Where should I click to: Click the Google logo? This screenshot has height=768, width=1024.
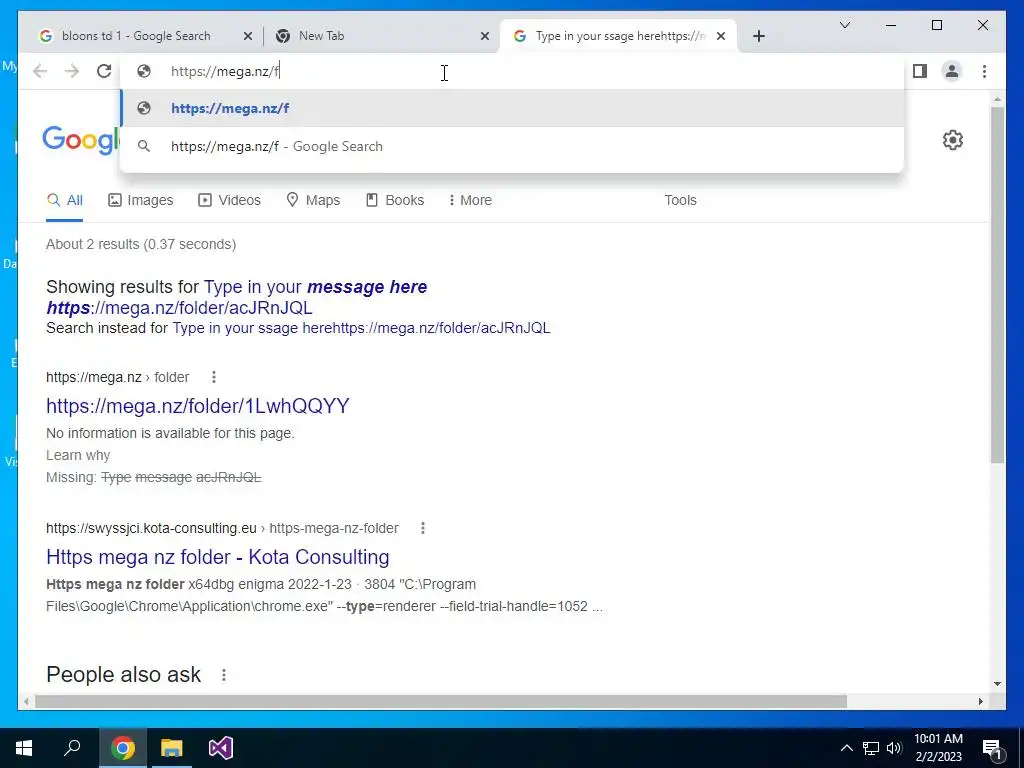81,140
